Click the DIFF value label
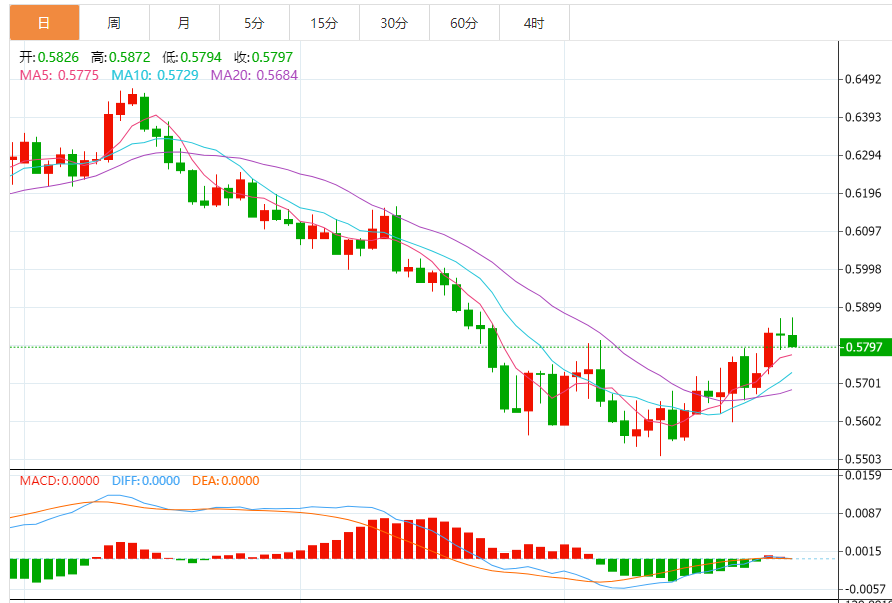The width and height of the screenshot is (892, 603). coord(146,481)
